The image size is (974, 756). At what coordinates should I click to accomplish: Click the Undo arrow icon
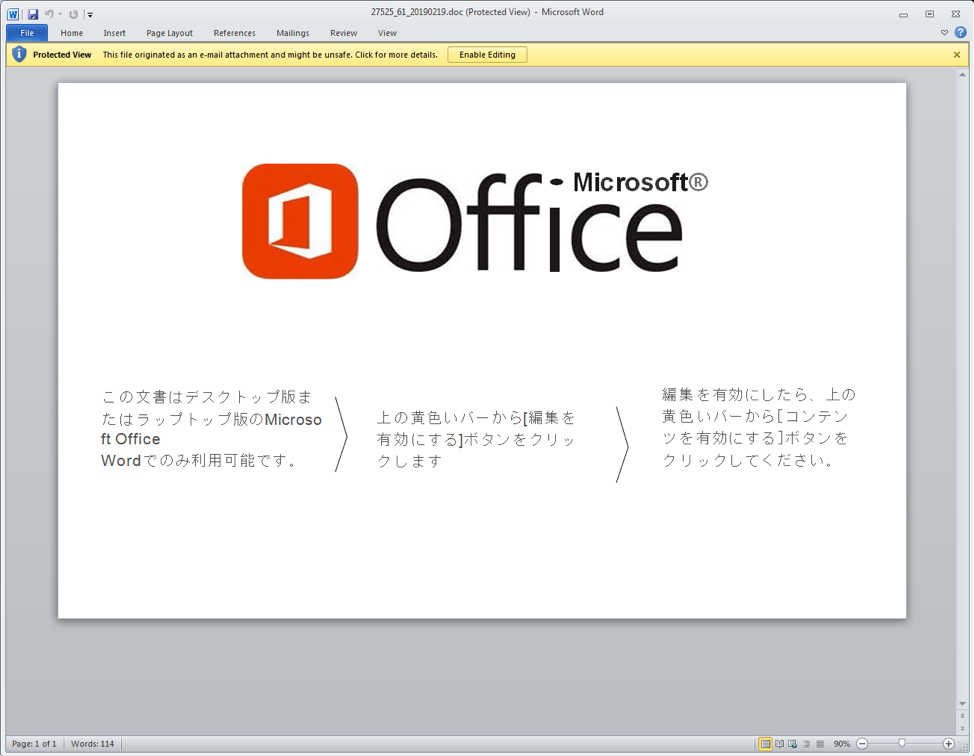pyautogui.click(x=49, y=14)
